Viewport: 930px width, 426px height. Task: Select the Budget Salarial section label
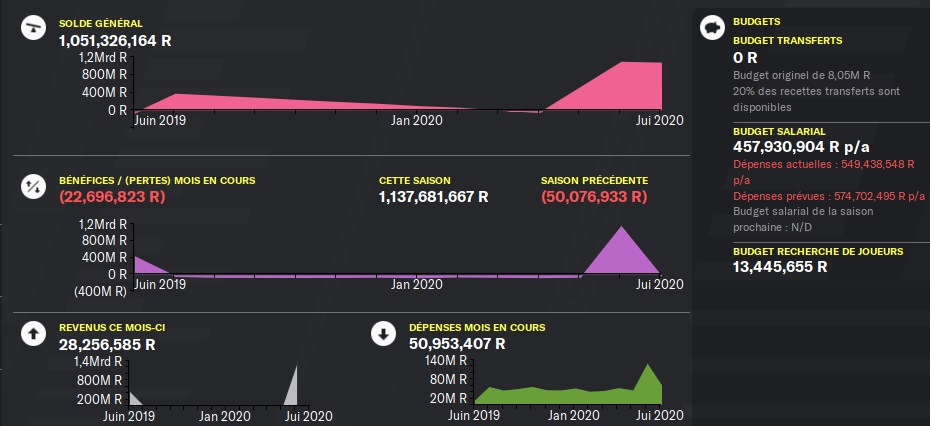[x=779, y=131]
